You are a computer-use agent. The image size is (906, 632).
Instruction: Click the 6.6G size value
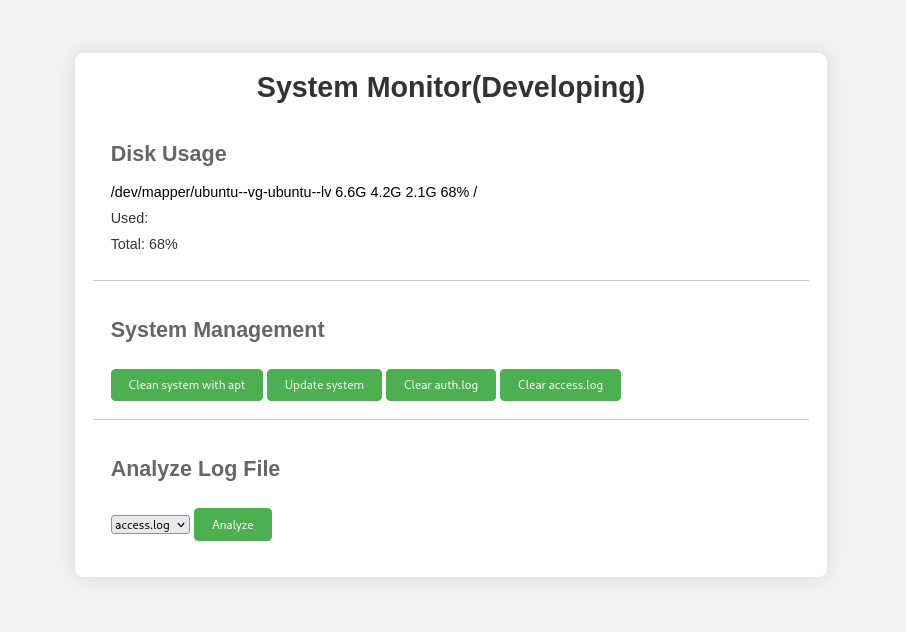[351, 192]
